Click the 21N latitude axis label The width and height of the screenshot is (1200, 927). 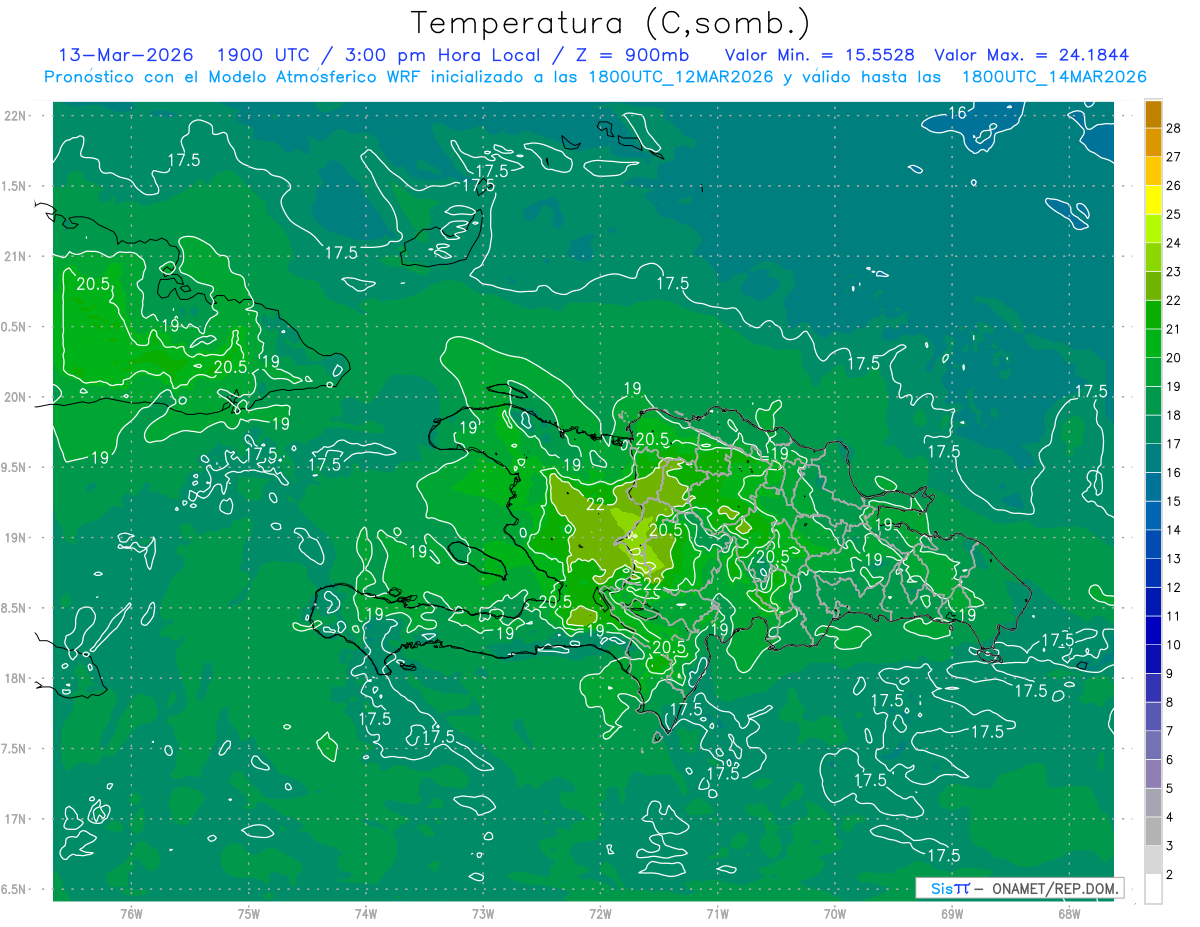pos(17,257)
